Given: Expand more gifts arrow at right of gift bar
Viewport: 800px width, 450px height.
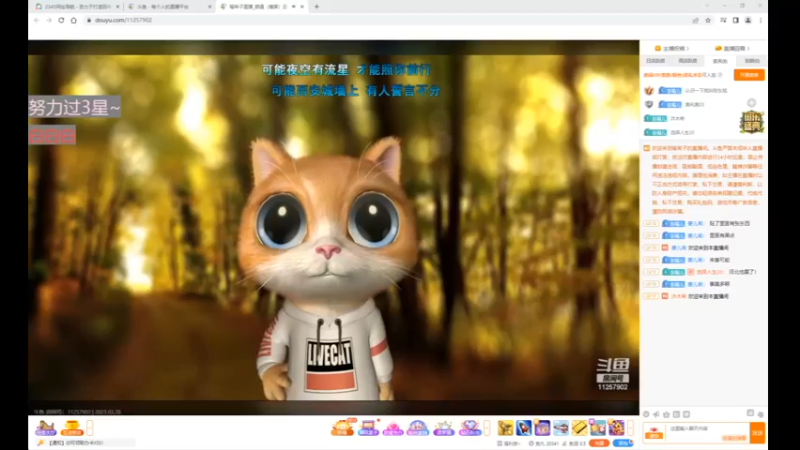Looking at the screenshot, I should click(x=631, y=428).
